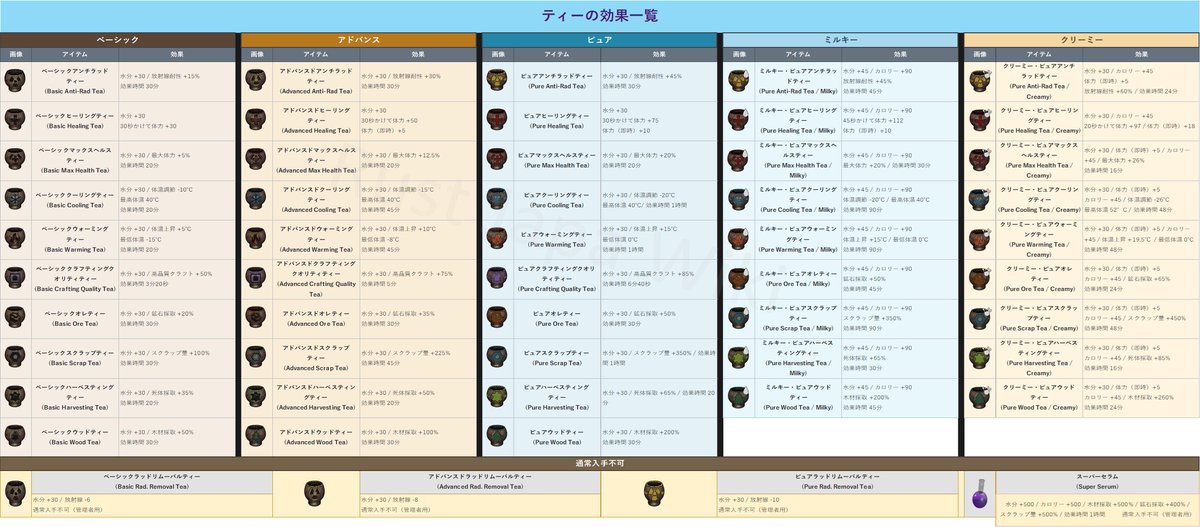
Task: Select the (Basic Warming Tea) name cell
Action: pyautogui.click(x=75, y=238)
